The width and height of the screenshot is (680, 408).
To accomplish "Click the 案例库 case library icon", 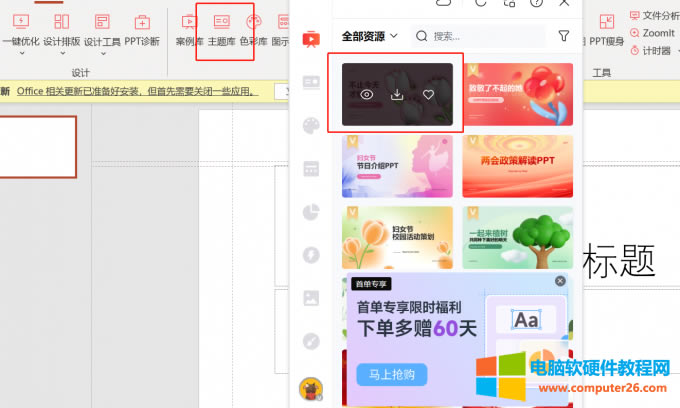I will [x=187, y=29].
